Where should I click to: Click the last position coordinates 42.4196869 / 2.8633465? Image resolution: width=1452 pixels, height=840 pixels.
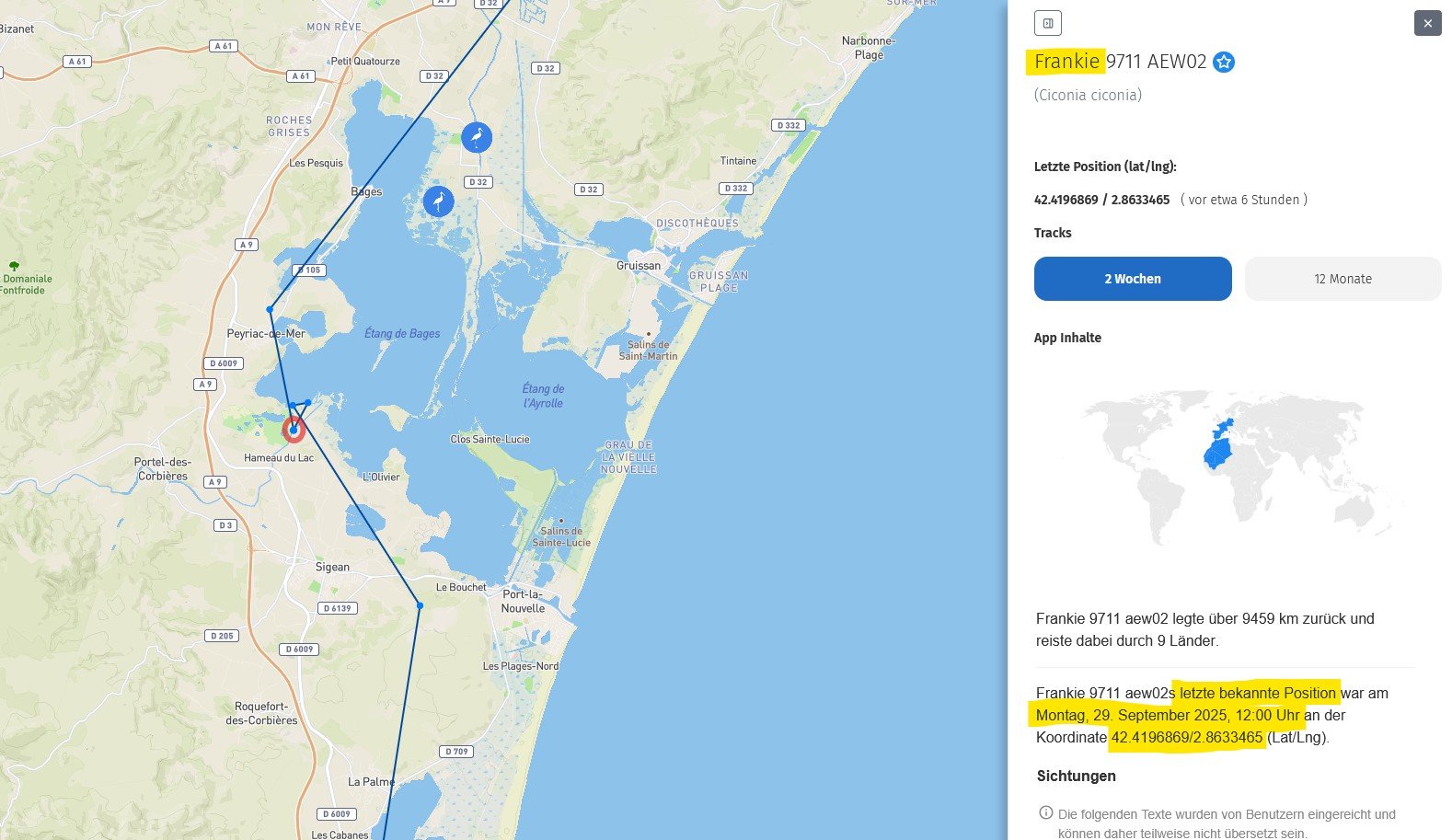1101,200
